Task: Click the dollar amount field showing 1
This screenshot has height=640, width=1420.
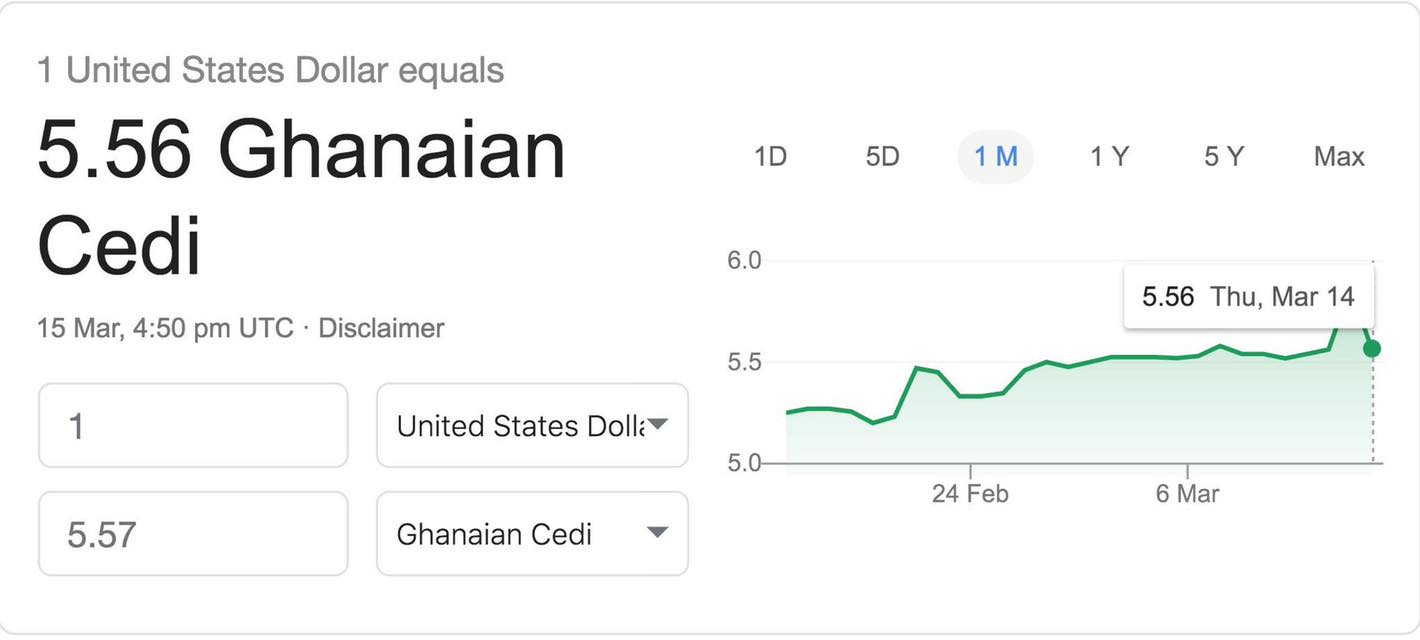Action: pos(193,425)
